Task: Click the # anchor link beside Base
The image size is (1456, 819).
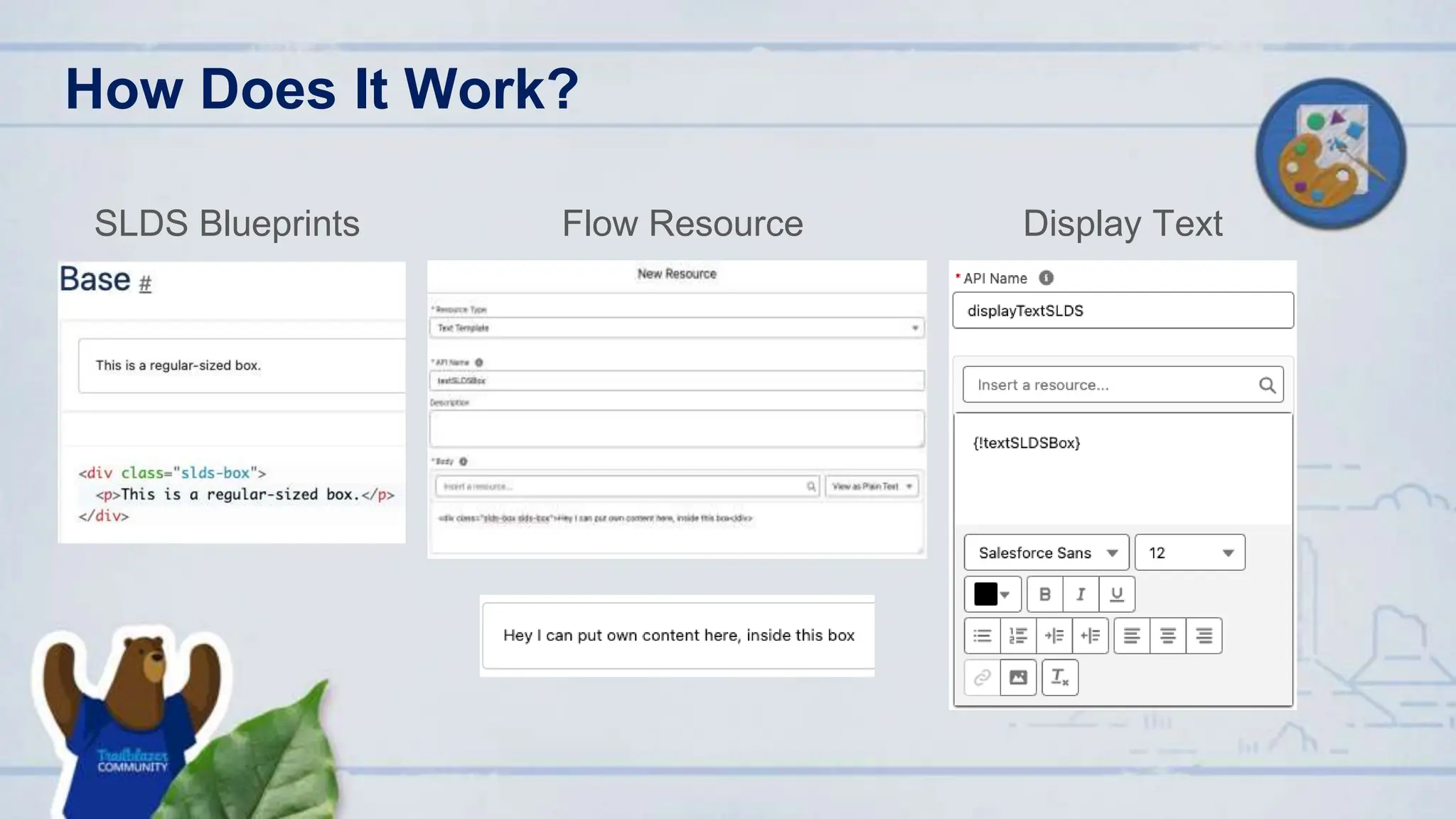Action: coord(145,284)
